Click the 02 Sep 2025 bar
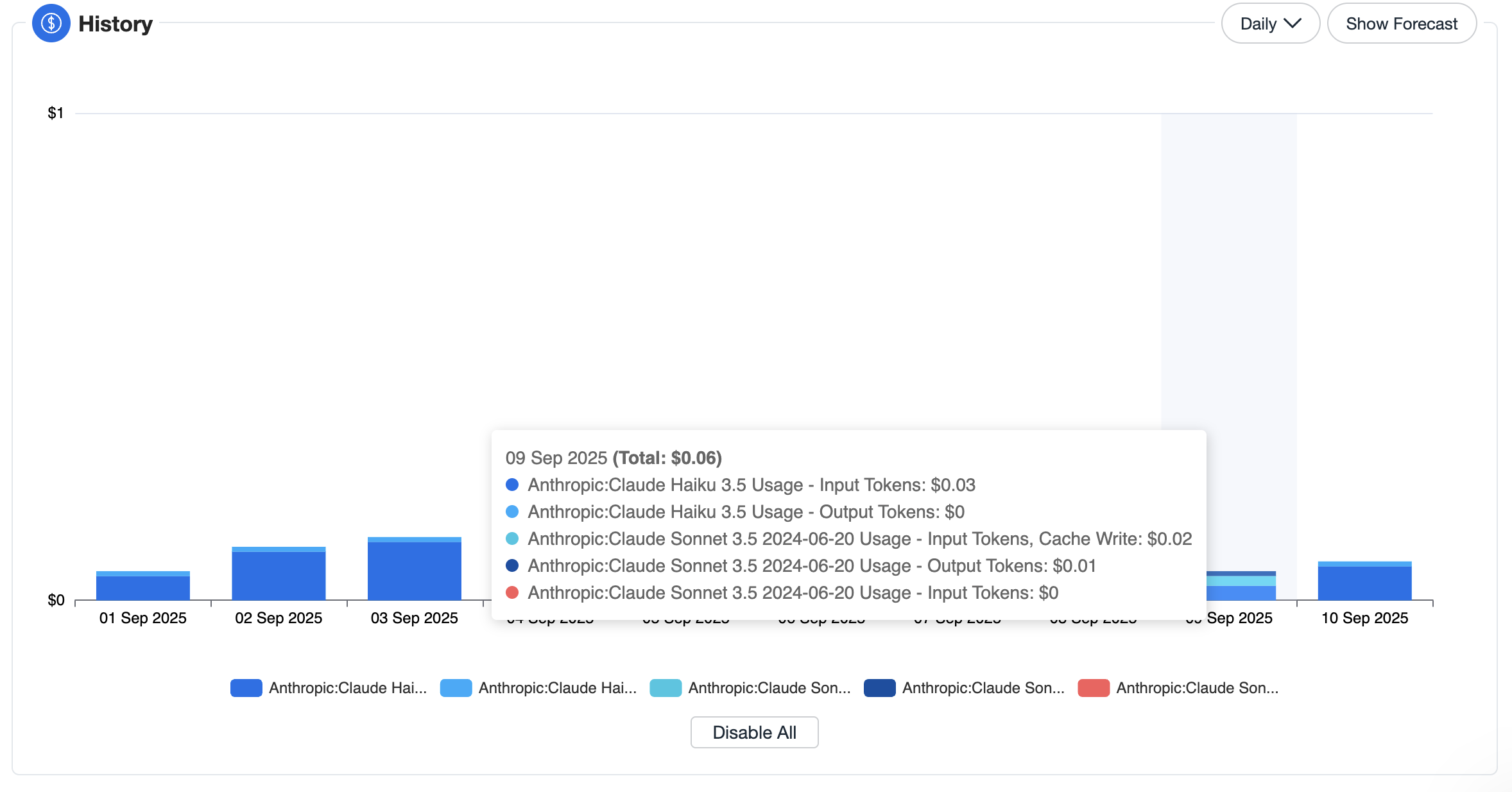This screenshot has width=1512, height=792. [279, 574]
